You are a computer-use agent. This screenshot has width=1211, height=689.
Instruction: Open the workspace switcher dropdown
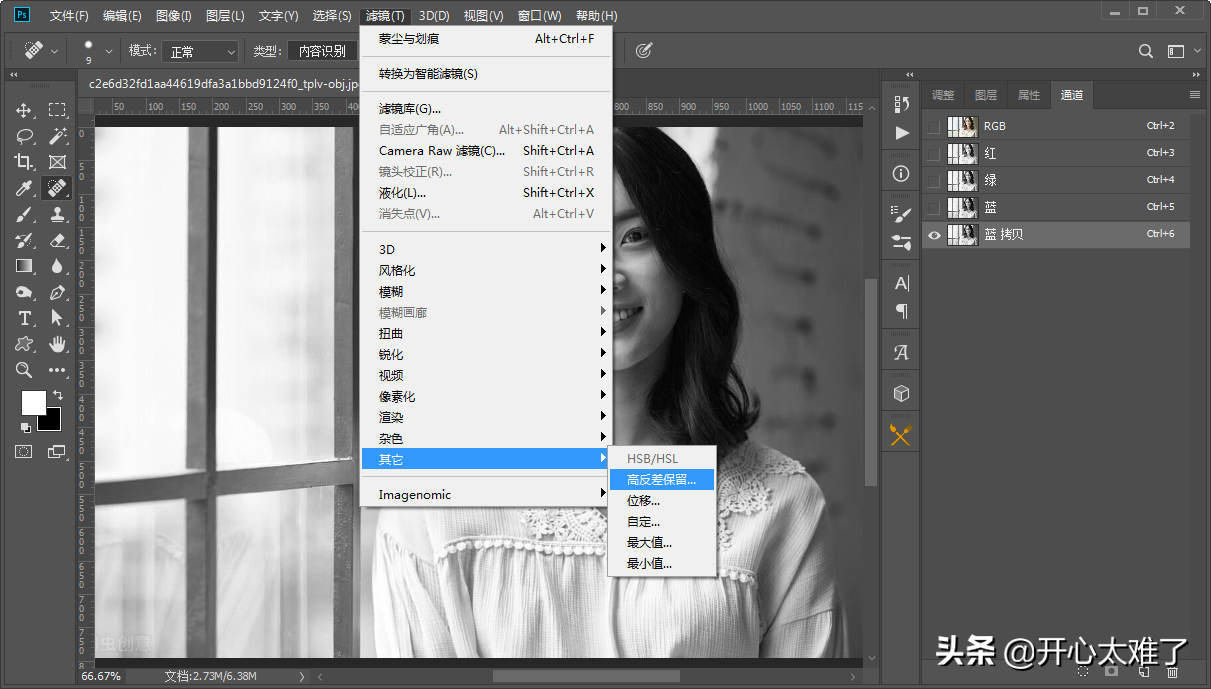(1183, 51)
